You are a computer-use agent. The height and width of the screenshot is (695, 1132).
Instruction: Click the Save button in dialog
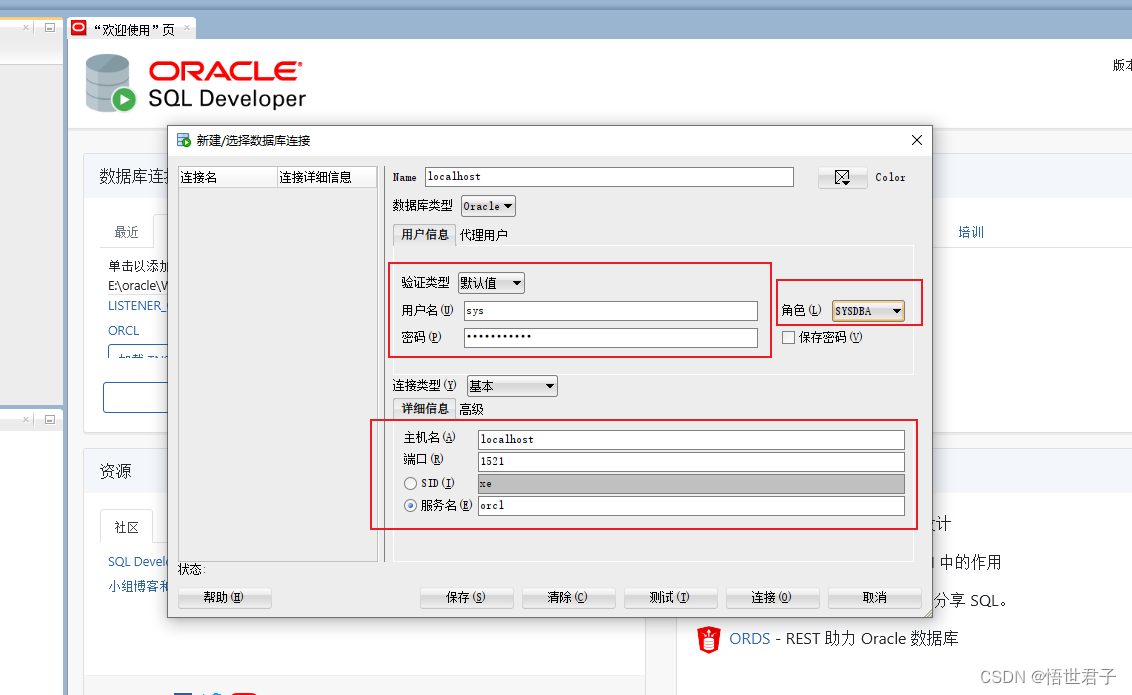pyautogui.click(x=466, y=598)
